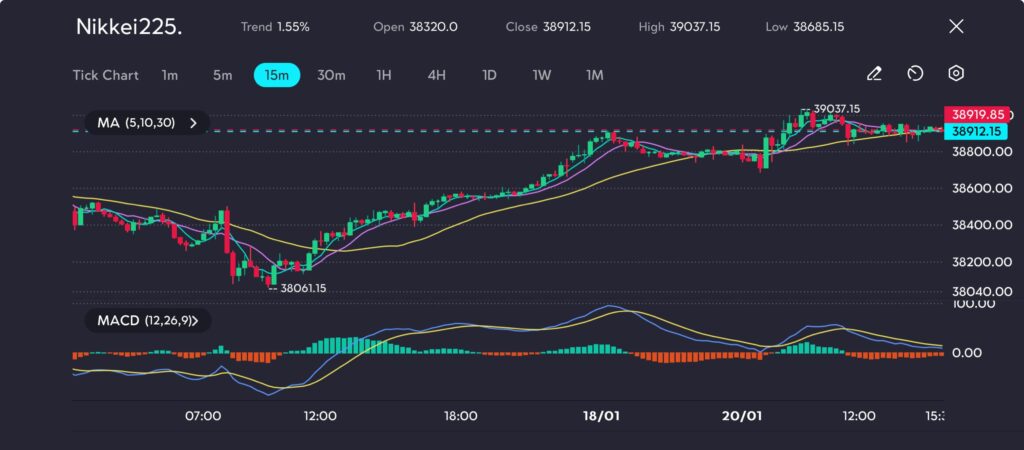The height and width of the screenshot is (450, 1024).
Task: Open the drawing pencil tool
Action: click(x=874, y=74)
